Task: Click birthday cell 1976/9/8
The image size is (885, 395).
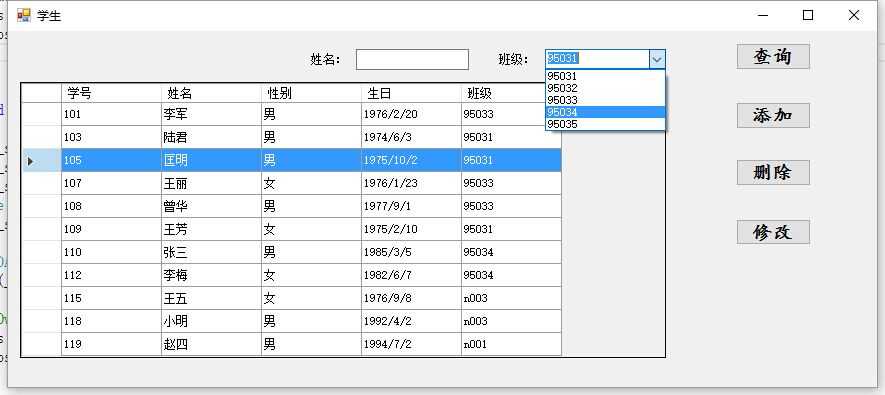Action: coord(411,299)
